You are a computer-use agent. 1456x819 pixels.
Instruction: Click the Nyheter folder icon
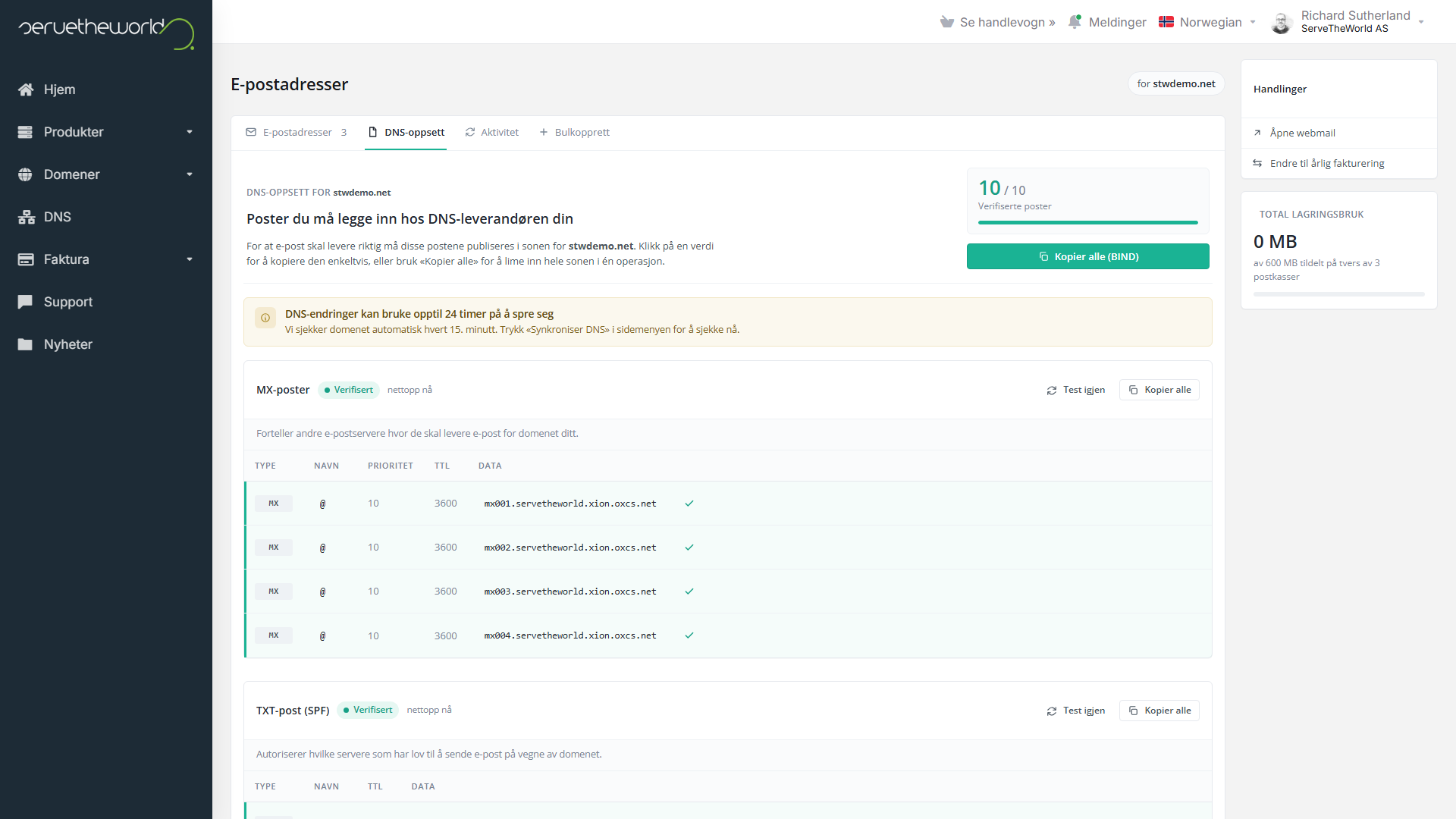(26, 344)
